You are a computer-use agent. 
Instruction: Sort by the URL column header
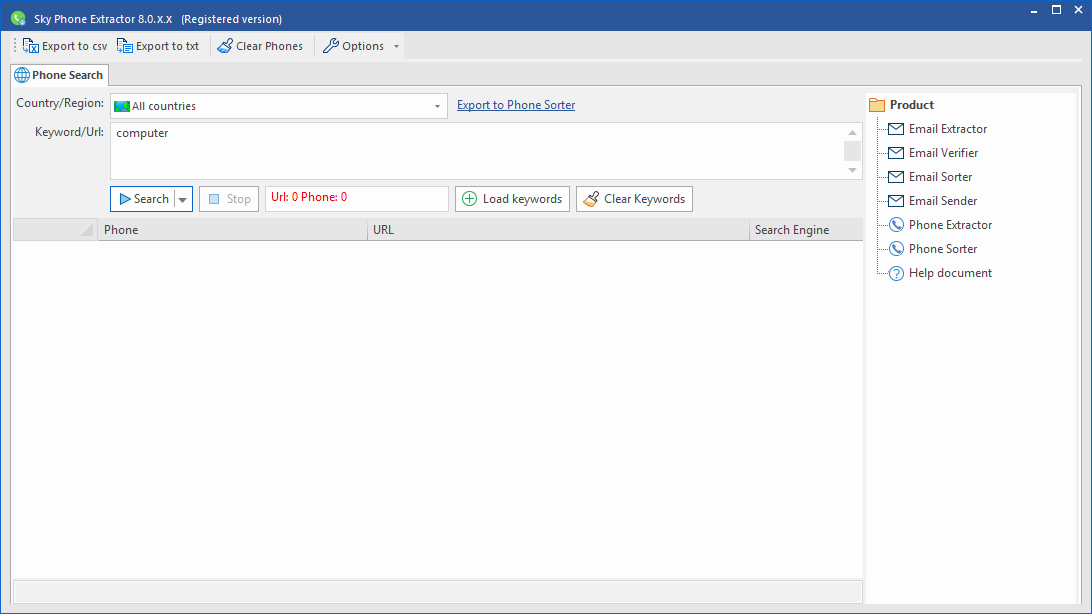tap(559, 230)
